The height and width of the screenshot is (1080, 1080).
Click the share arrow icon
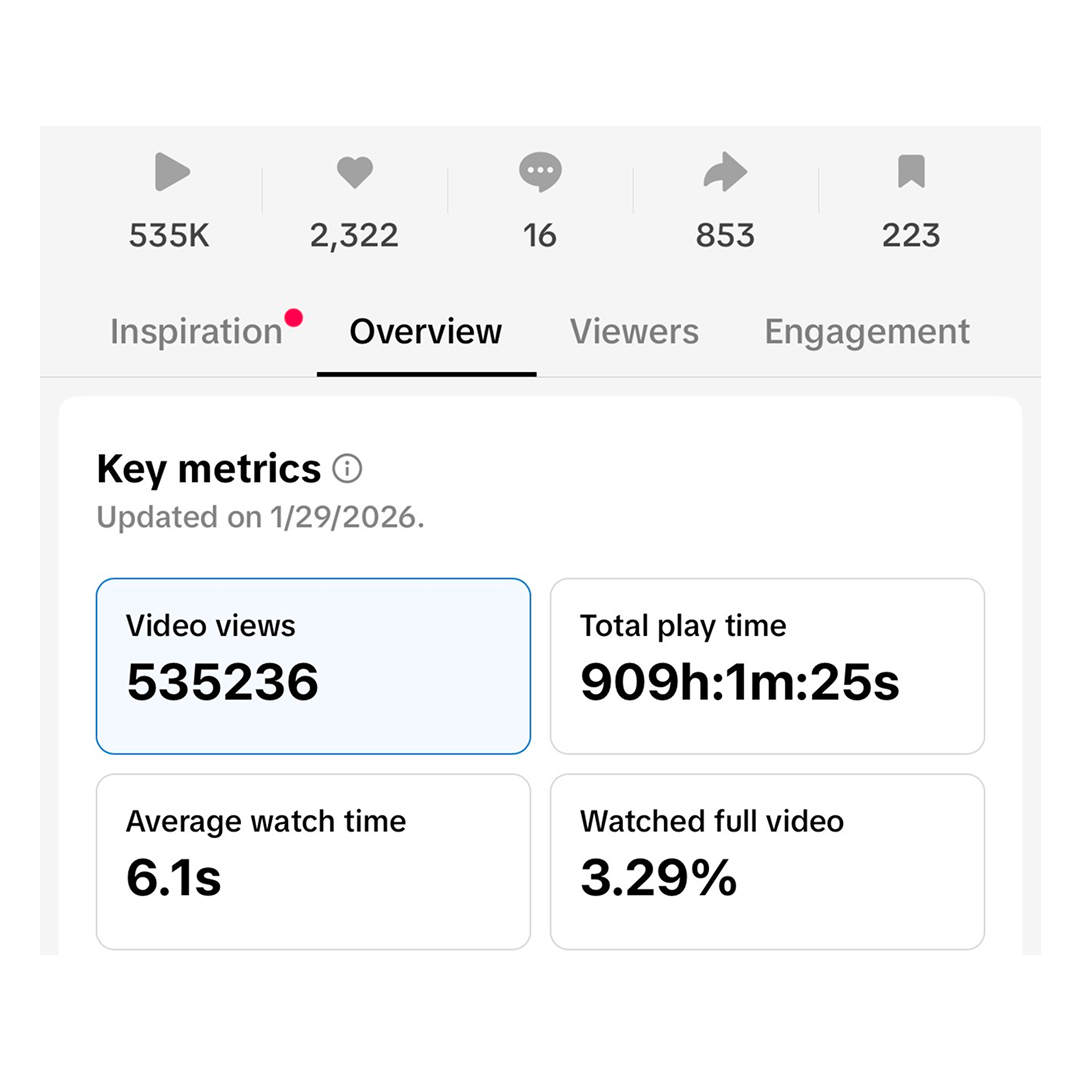725,172
